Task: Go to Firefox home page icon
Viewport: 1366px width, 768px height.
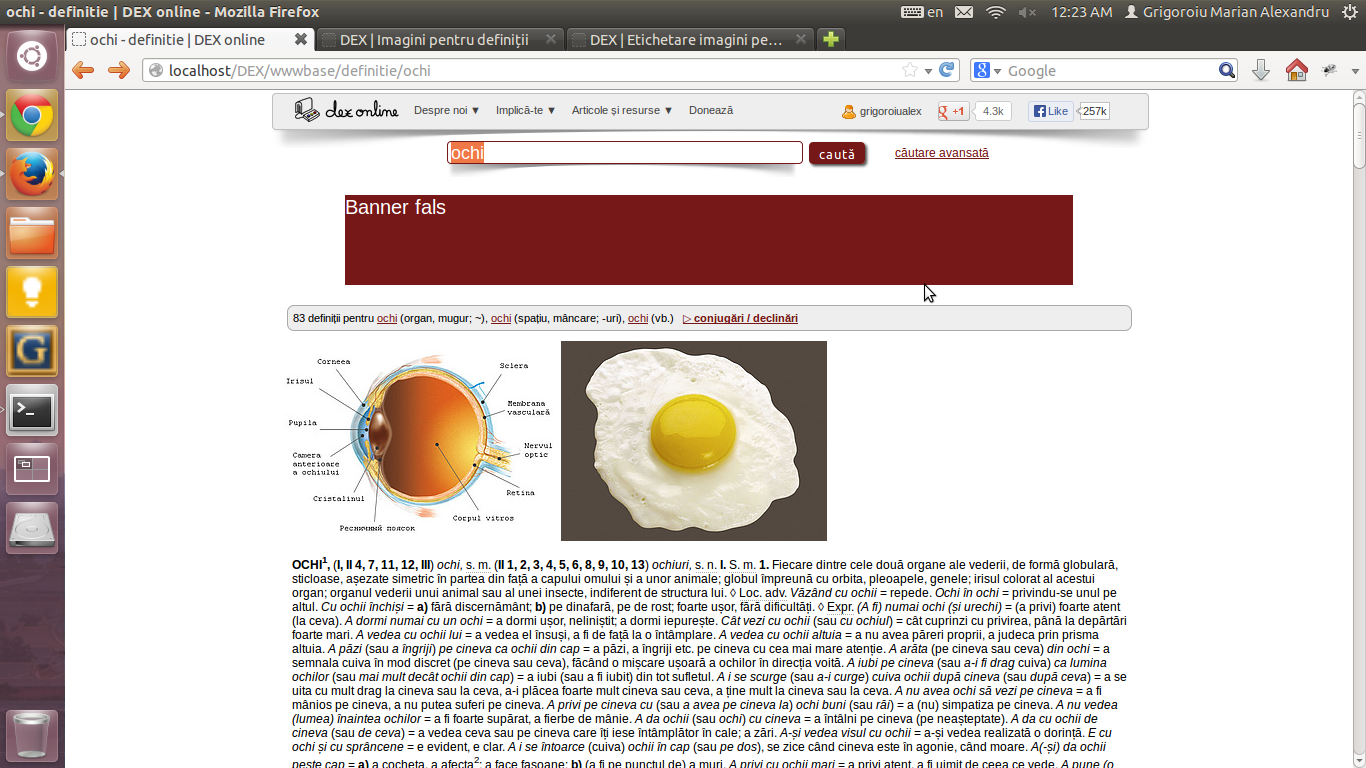Action: pyautogui.click(x=1296, y=70)
